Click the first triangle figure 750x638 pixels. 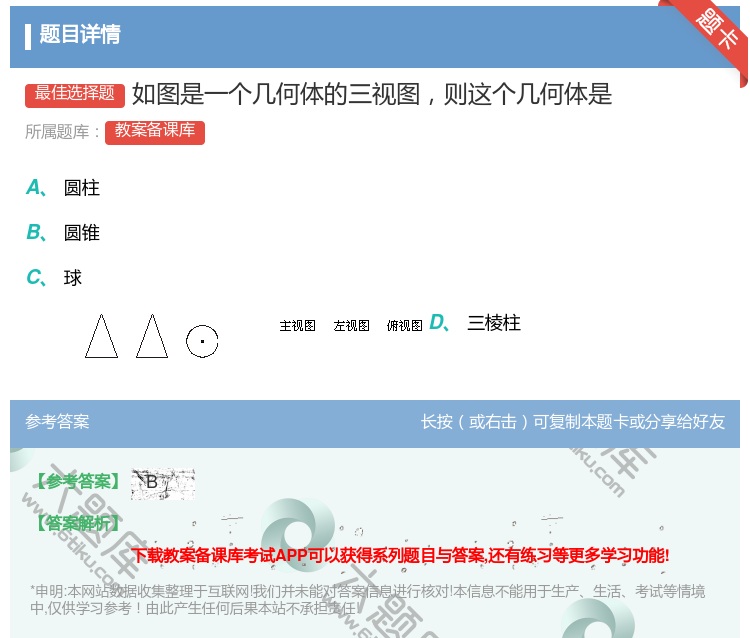(101, 336)
